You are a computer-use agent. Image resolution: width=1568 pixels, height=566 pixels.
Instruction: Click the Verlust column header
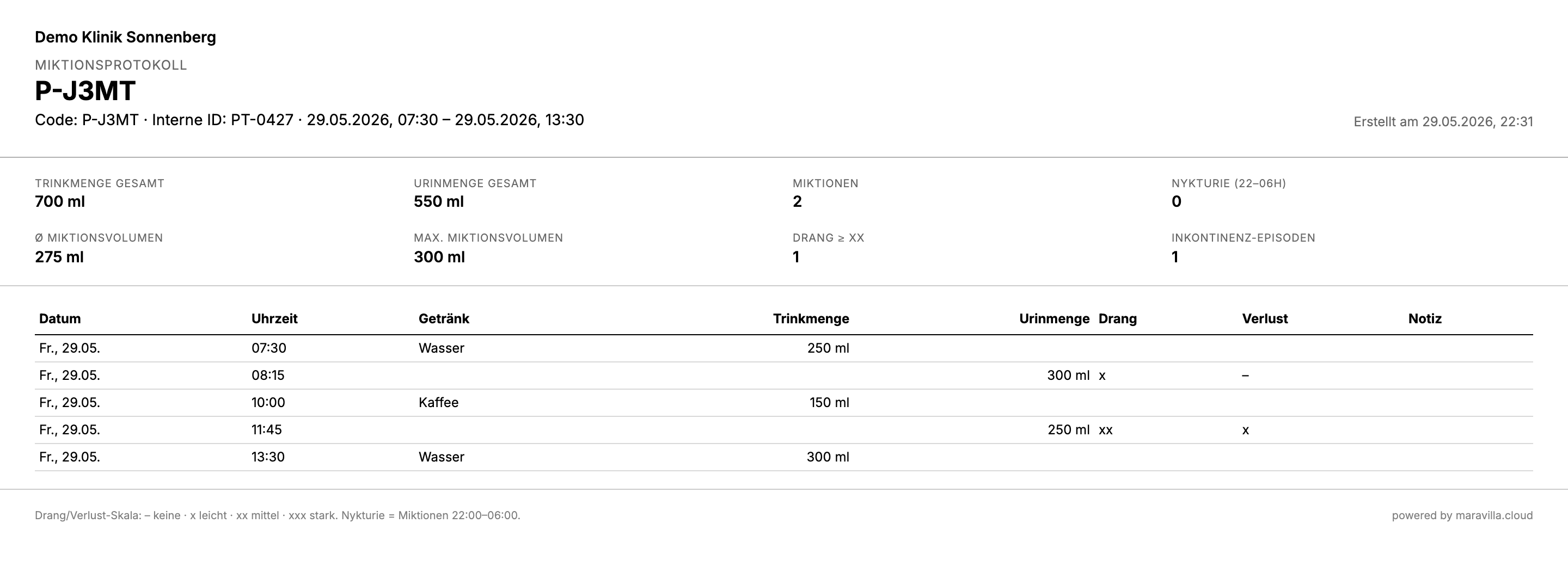click(1265, 318)
